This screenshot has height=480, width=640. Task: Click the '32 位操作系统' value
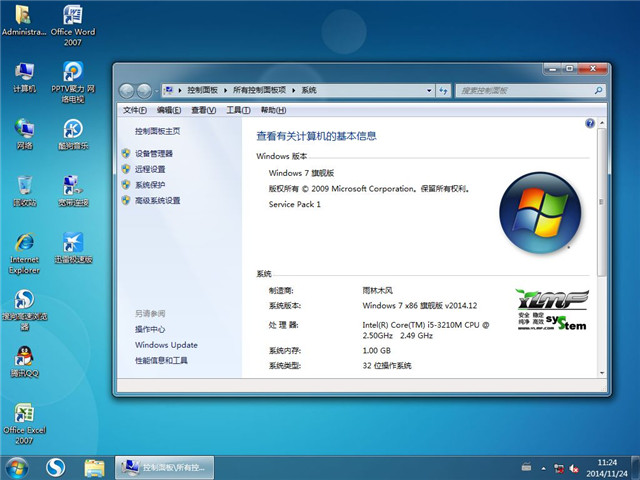(x=387, y=366)
